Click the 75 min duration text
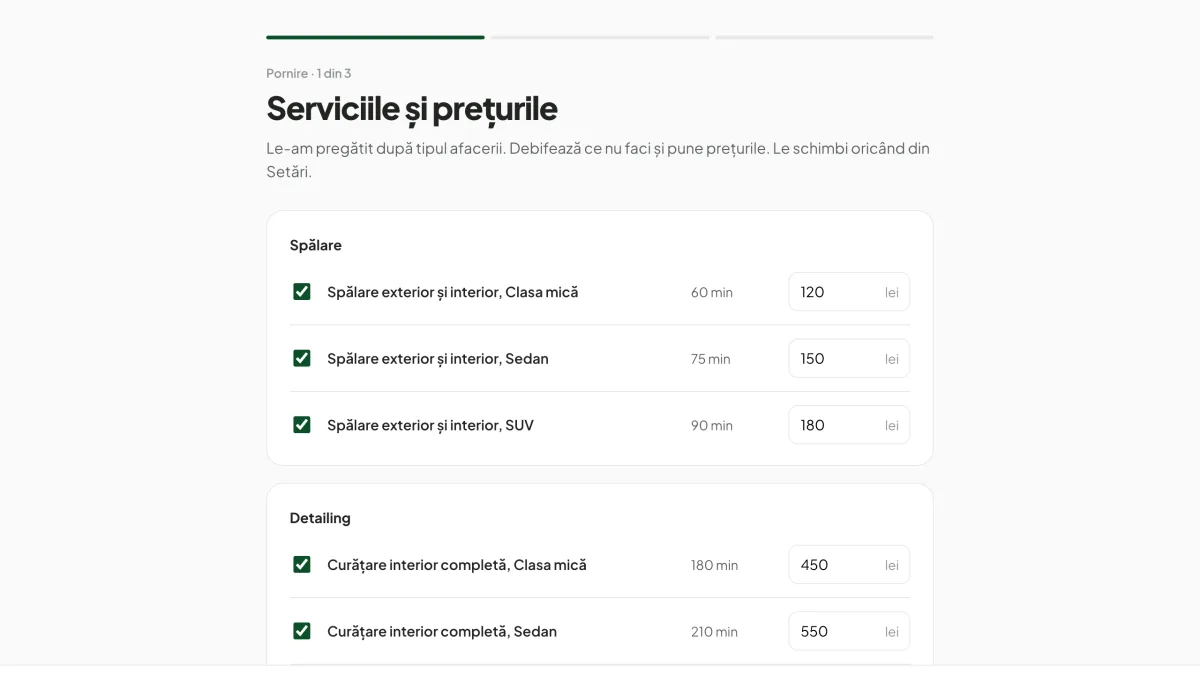 (711, 359)
